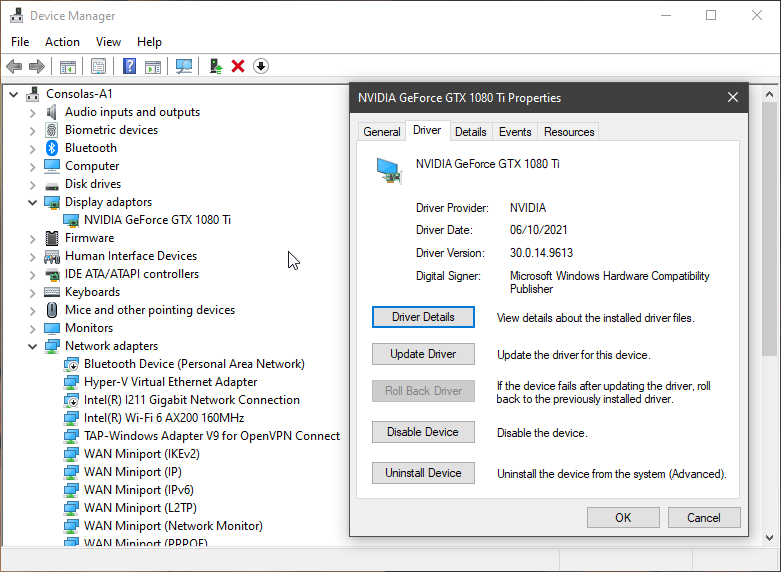Image resolution: width=781 pixels, height=572 pixels.
Task: Click the IDE ATA/ATAPI controllers icon
Action: 52,274
